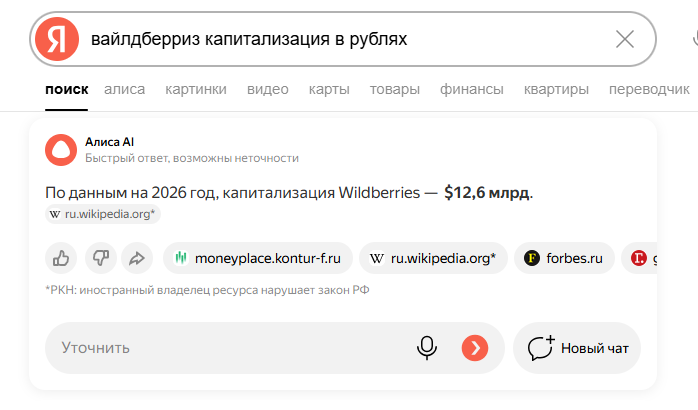Switch to the алиса tab
This screenshot has width=698, height=410.
point(124,89)
